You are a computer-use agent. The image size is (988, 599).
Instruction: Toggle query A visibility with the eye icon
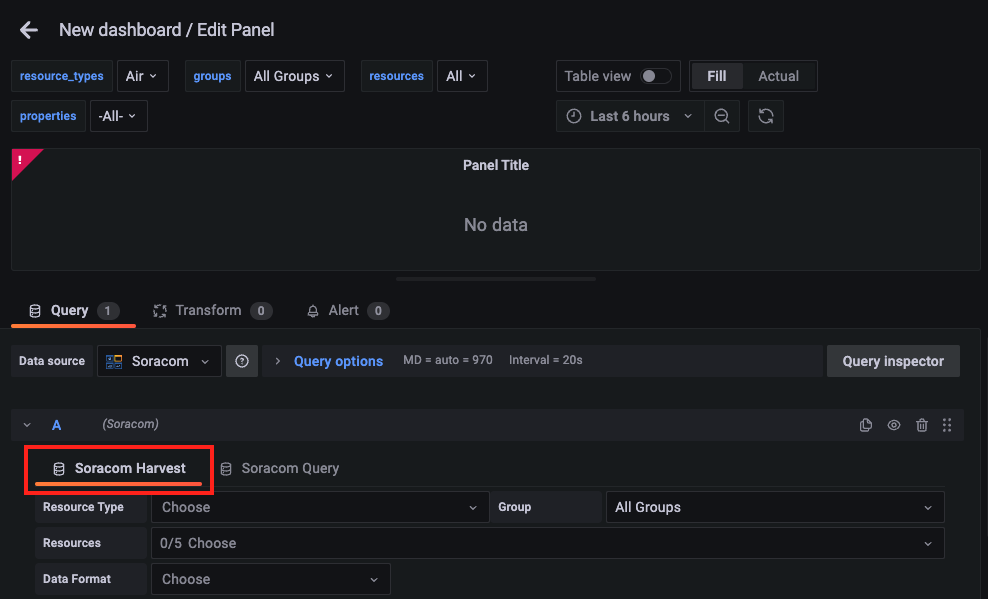893,424
